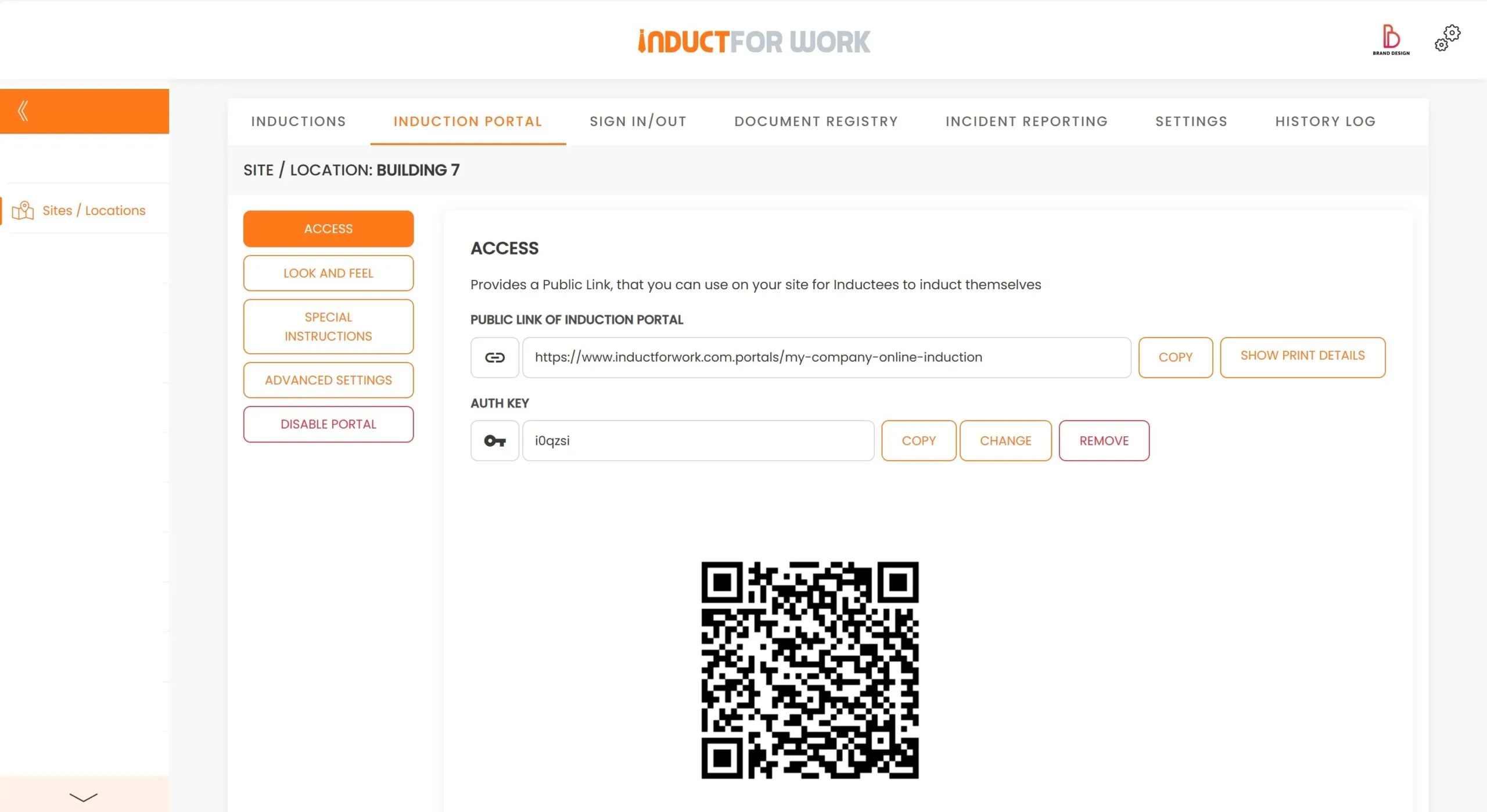Go to Document Registry tab
The image size is (1487, 812).
[x=816, y=121]
